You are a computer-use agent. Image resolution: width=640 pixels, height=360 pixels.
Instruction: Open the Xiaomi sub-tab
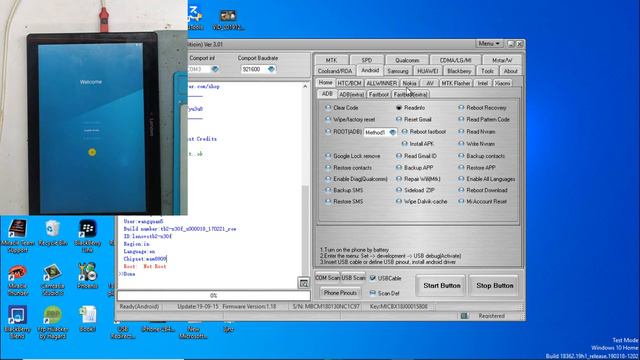[502, 83]
